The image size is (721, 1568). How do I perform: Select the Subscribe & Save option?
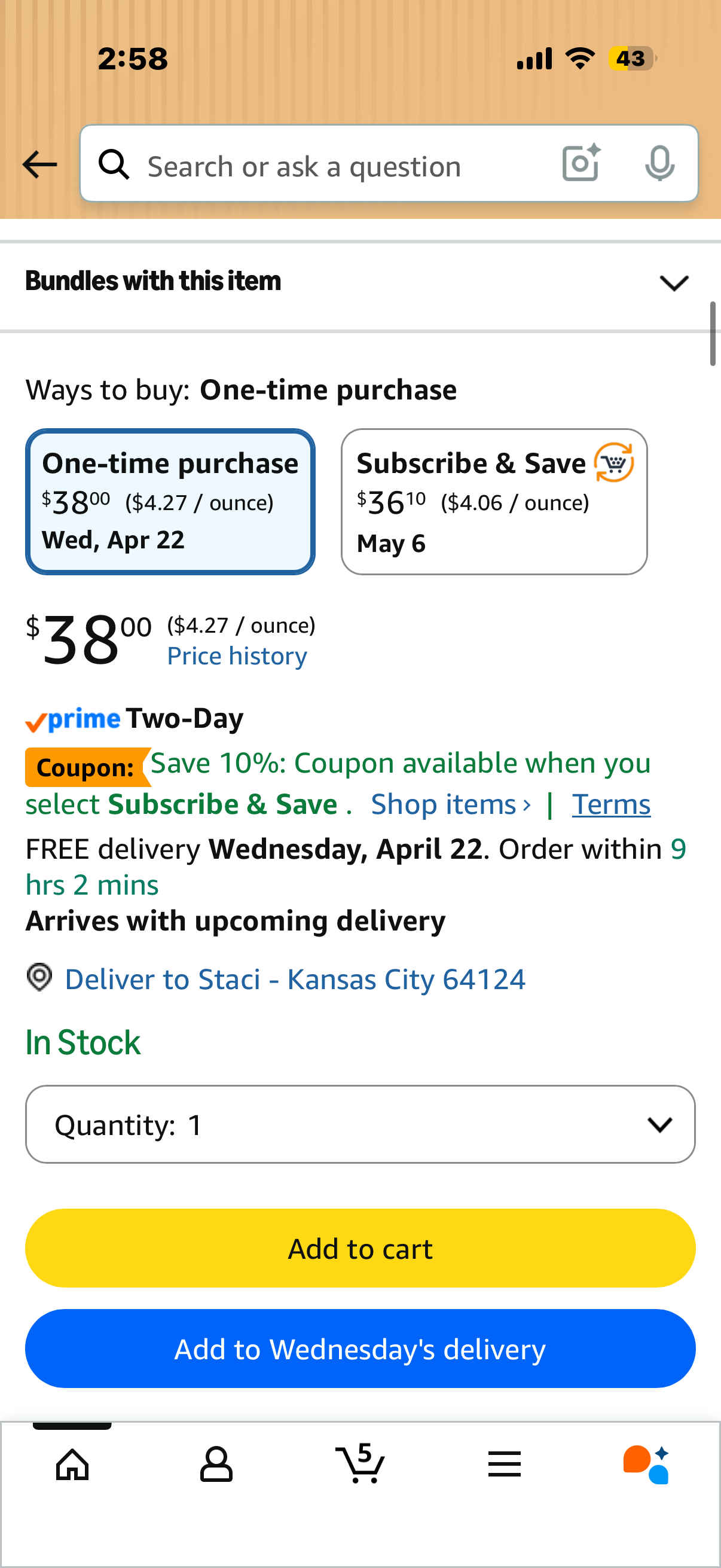click(x=494, y=502)
